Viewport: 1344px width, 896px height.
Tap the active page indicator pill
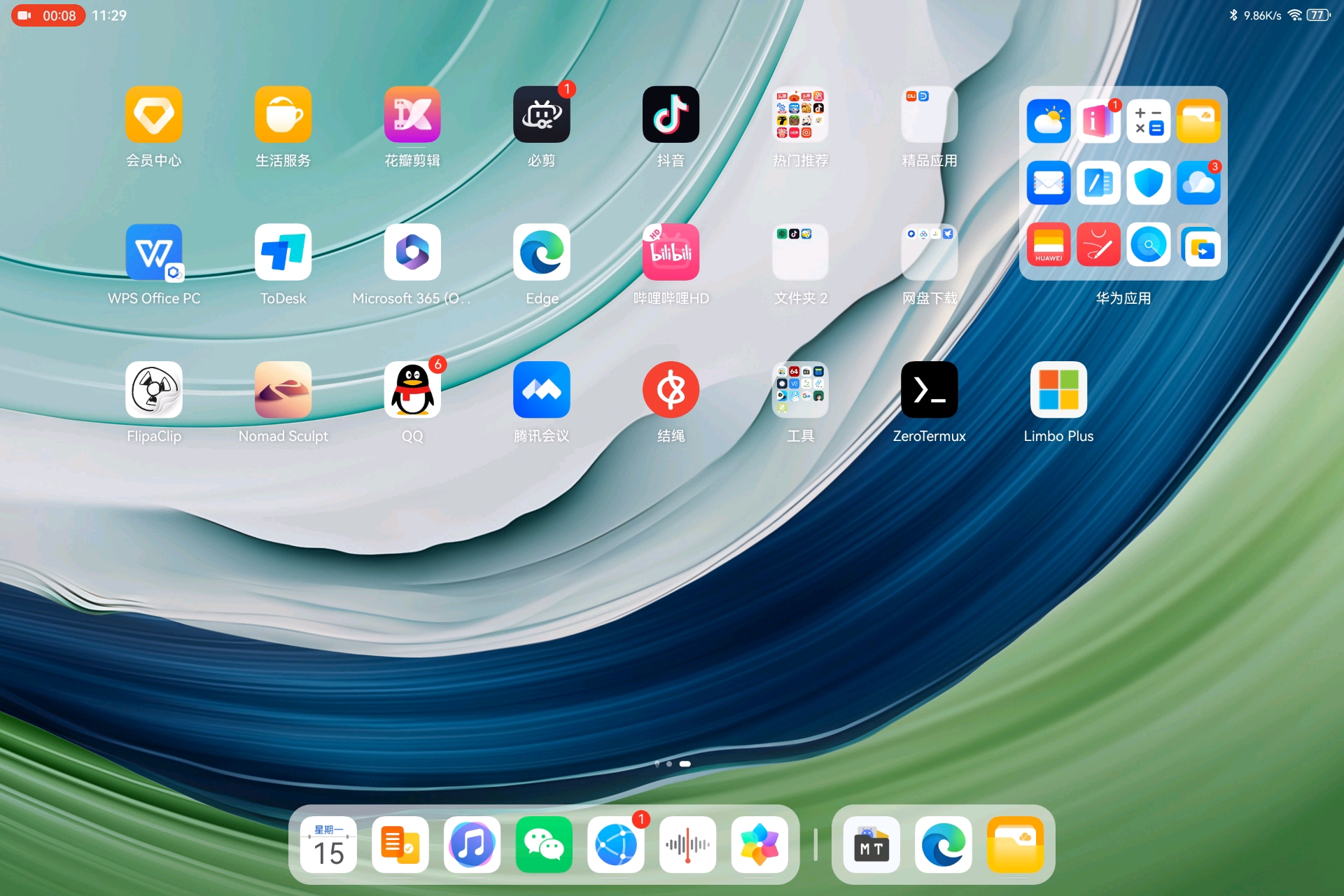685,764
